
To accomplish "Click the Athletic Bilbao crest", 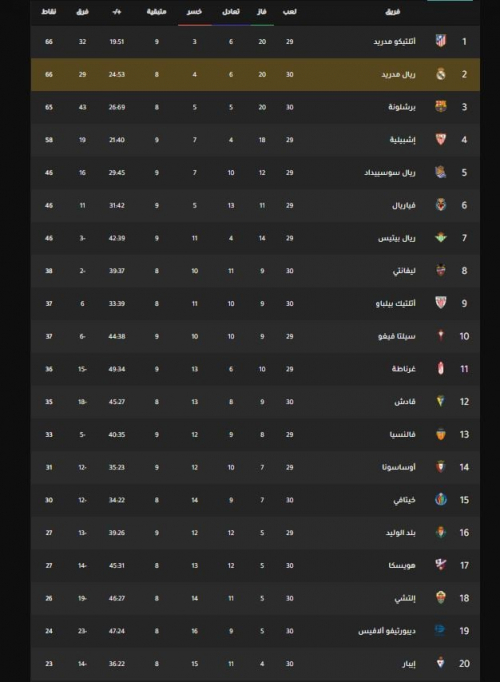I will click(441, 303).
